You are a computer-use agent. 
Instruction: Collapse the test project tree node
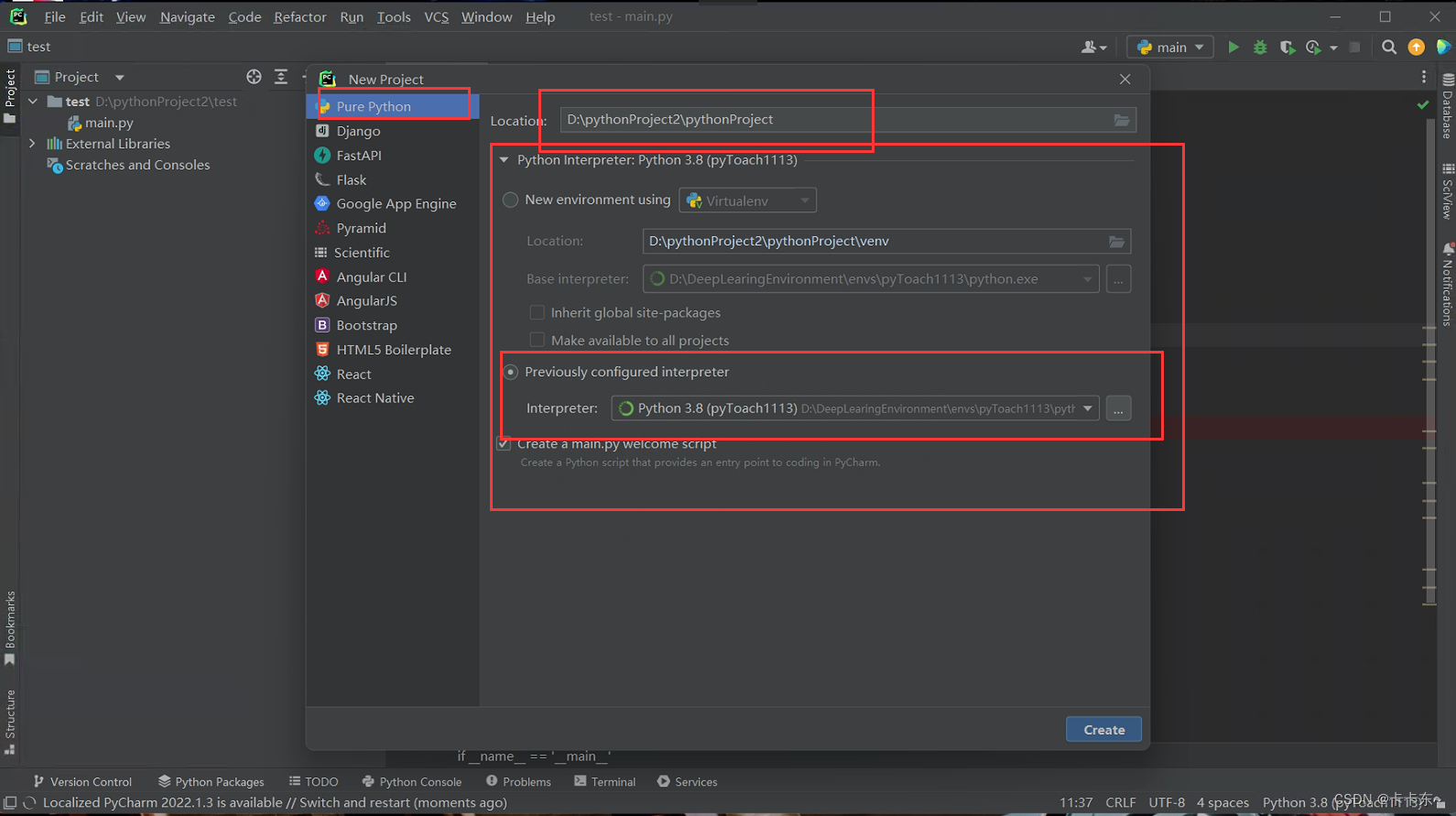tap(33, 102)
